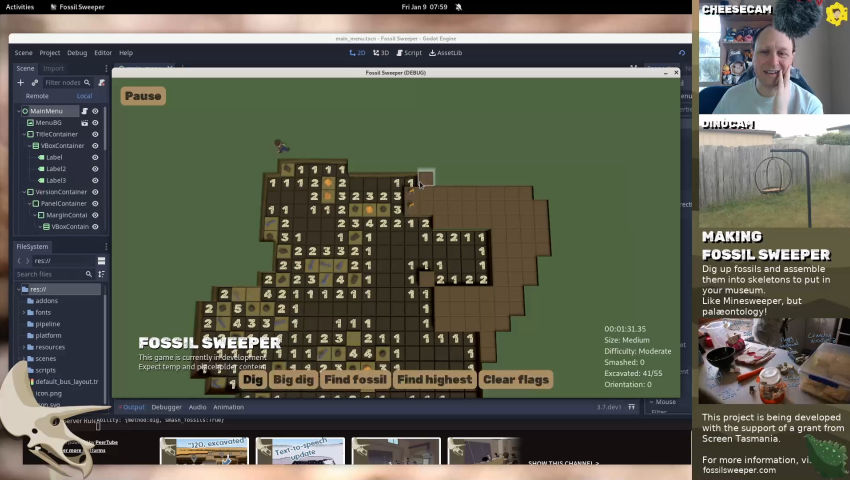Screen dimensions: 850x480
Task: Toggle visibility of MenuBG node
Action: pos(95,123)
